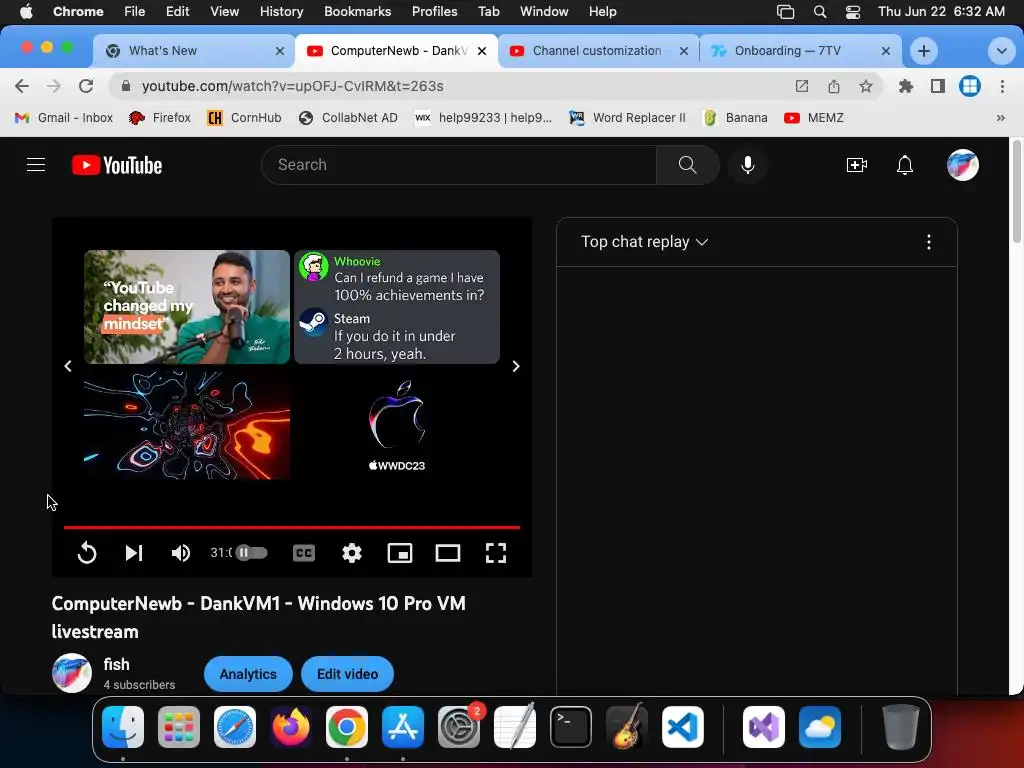Open the WWDC23 video thumbnail
This screenshot has height=768, width=1024.
click(397, 425)
